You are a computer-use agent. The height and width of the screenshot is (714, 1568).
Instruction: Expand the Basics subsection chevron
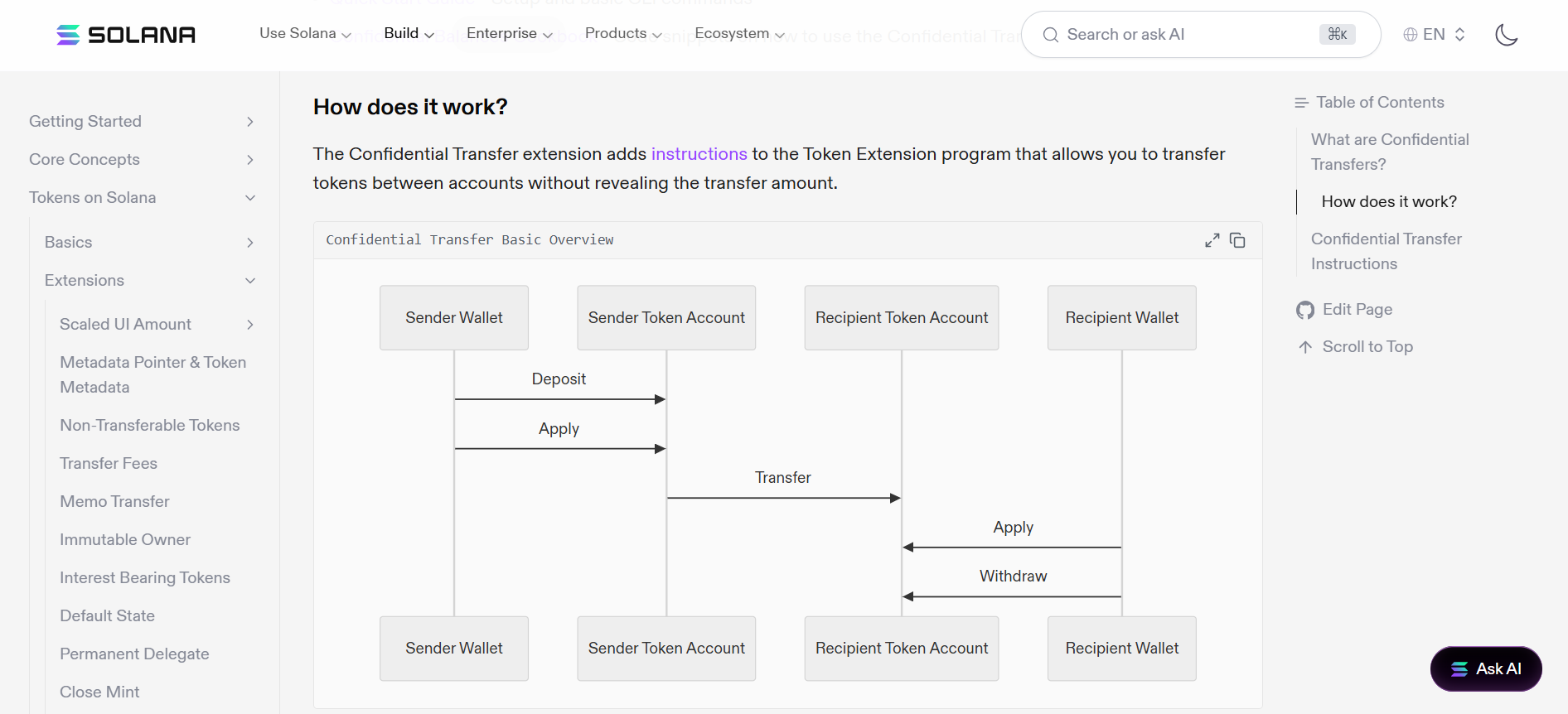pyautogui.click(x=250, y=243)
